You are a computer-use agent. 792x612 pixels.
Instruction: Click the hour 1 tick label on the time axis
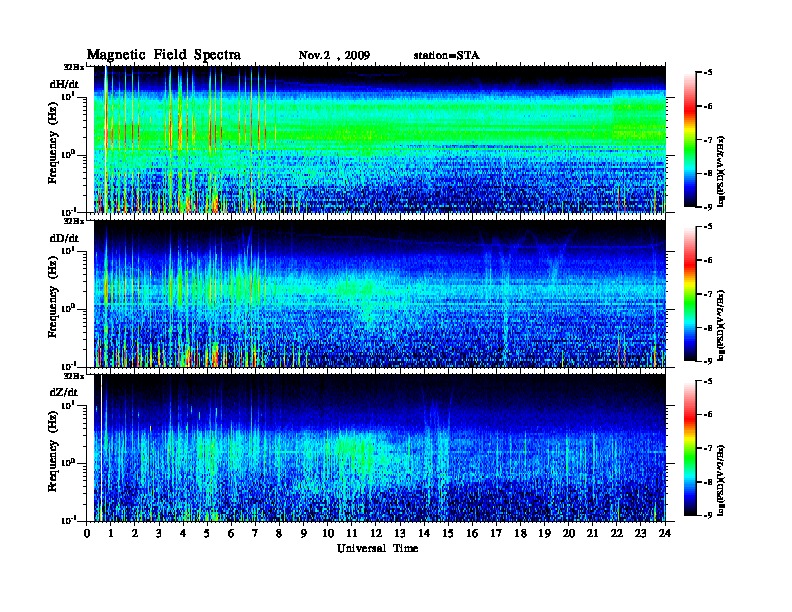point(111,533)
